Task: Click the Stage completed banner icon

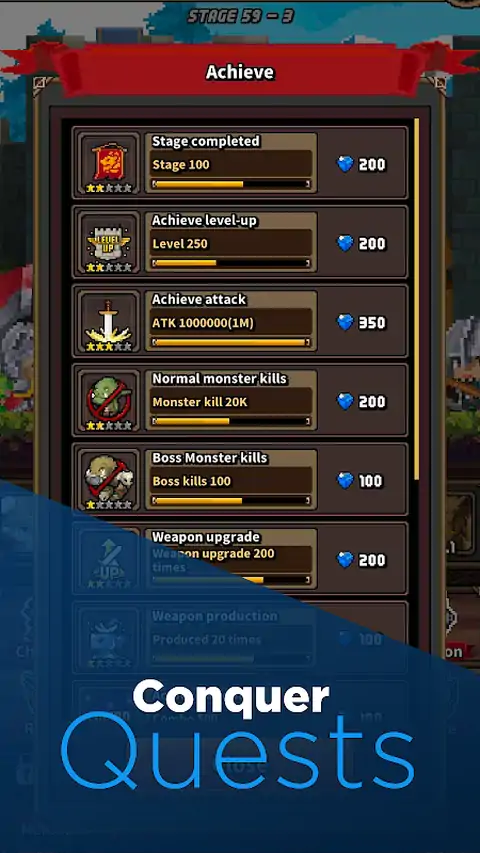Action: click(x=109, y=163)
